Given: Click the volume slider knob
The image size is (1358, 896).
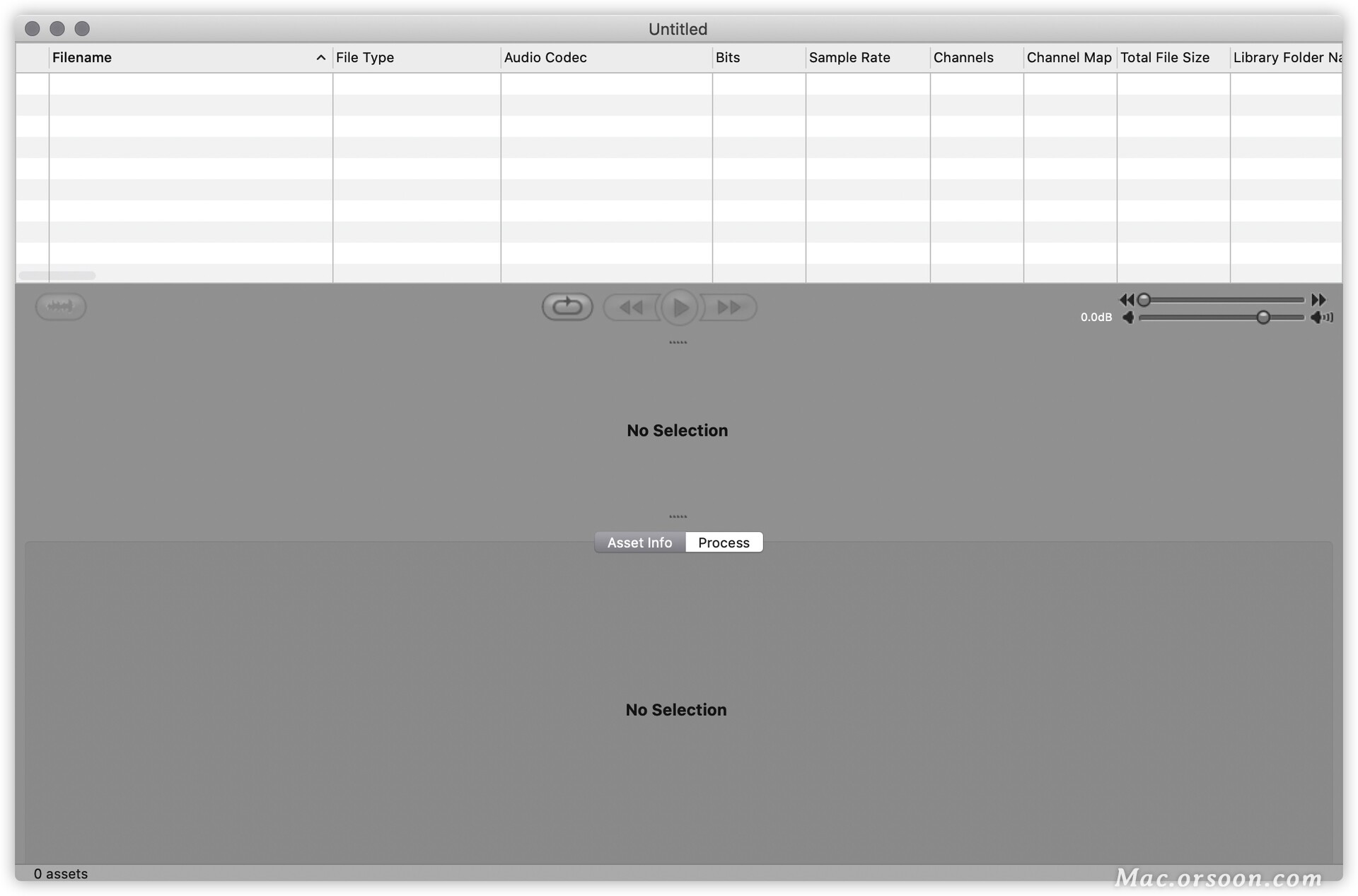Looking at the screenshot, I should [x=1263, y=318].
